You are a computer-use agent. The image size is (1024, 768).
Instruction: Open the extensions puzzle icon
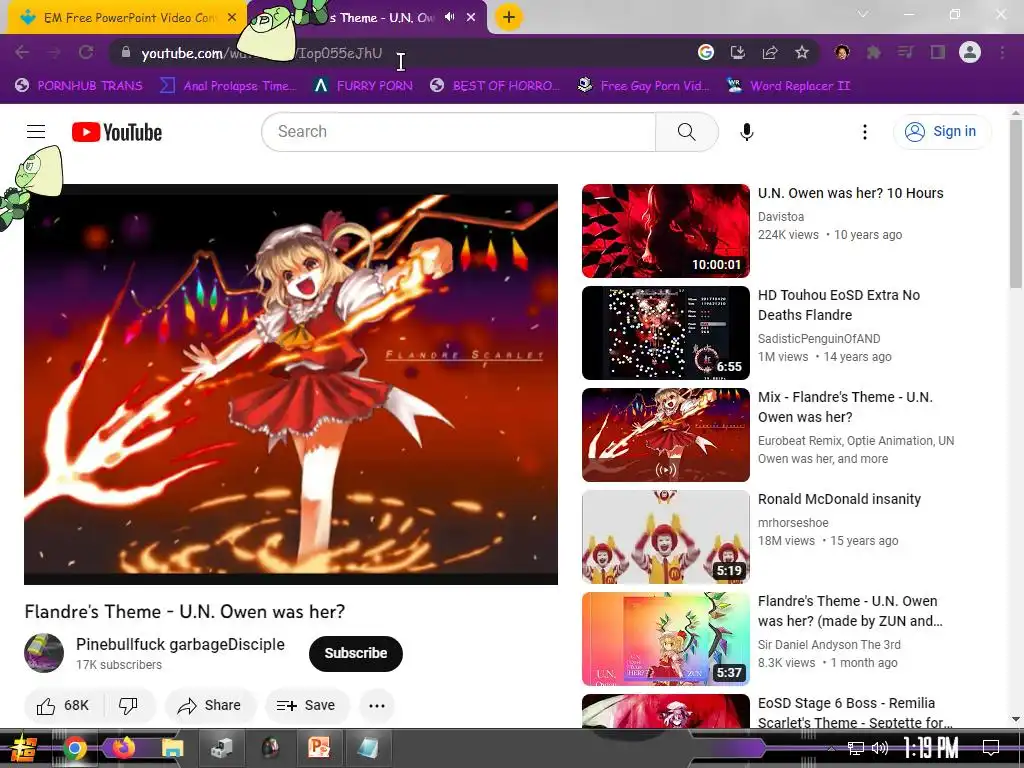[874, 52]
